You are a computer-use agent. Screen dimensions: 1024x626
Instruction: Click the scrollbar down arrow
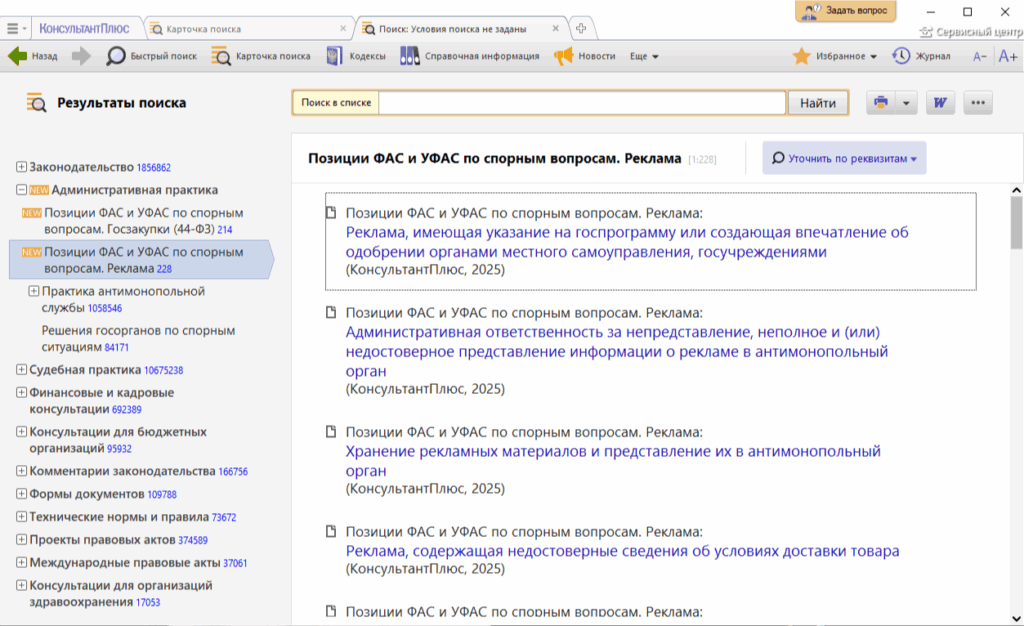point(1016,618)
